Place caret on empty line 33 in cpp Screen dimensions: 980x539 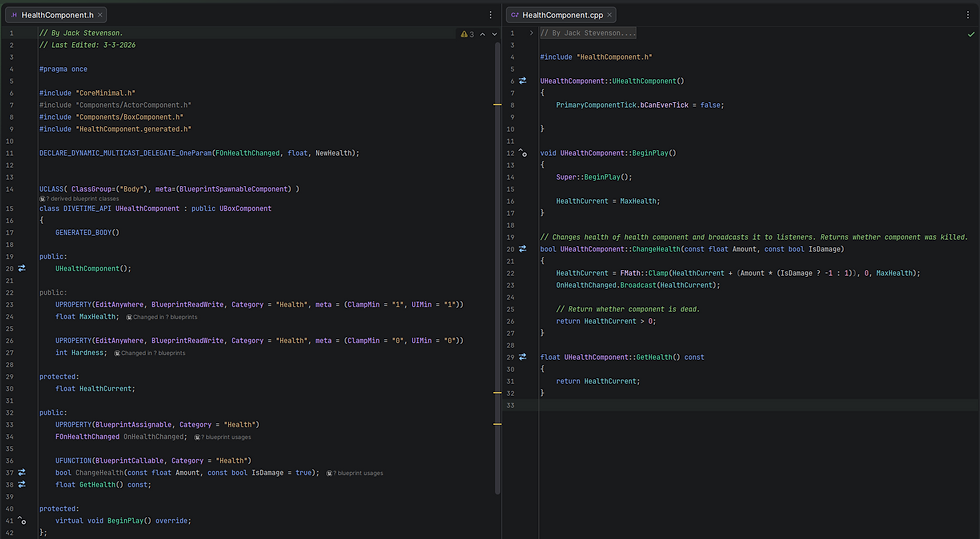click(x=756, y=405)
